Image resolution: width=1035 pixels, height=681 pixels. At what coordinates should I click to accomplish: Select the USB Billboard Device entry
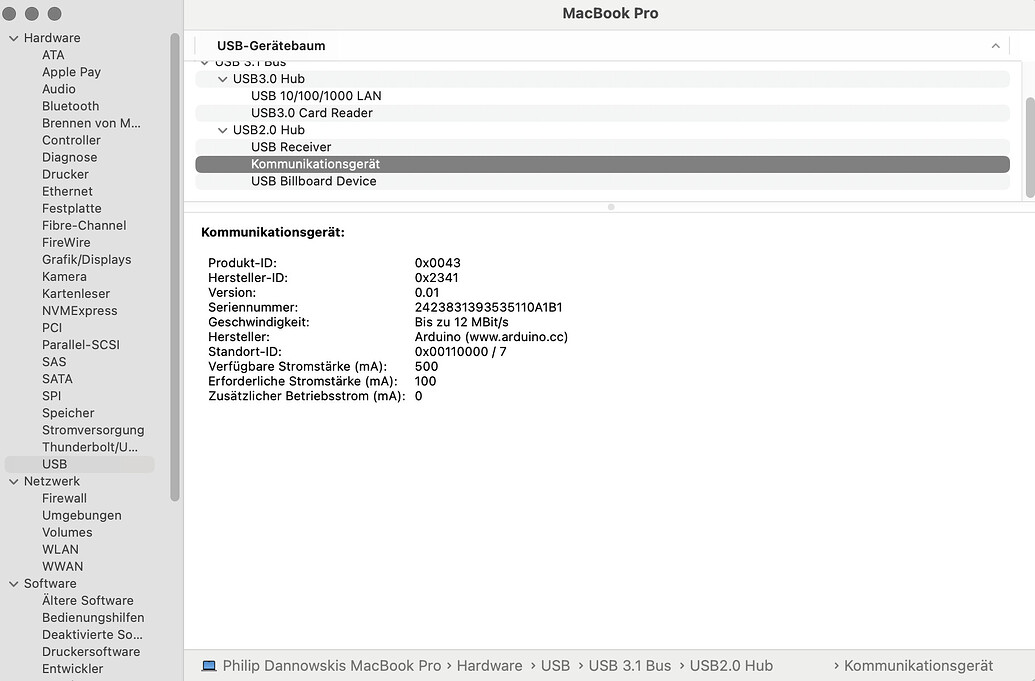click(313, 181)
